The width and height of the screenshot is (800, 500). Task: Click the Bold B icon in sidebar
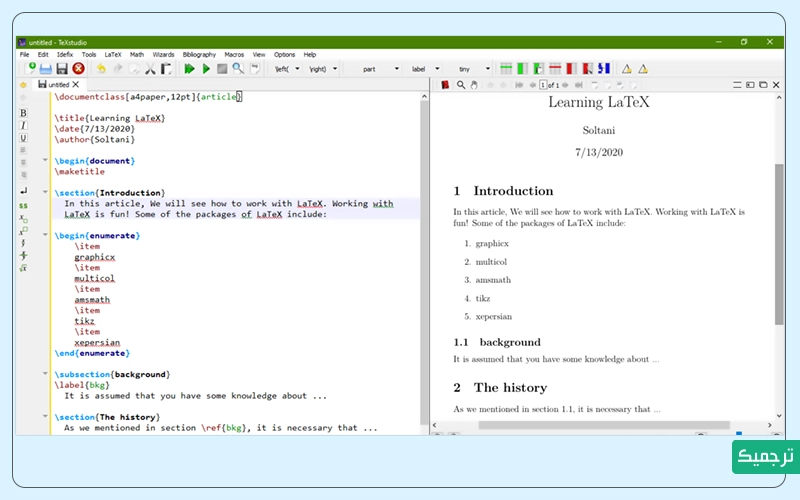click(23, 113)
